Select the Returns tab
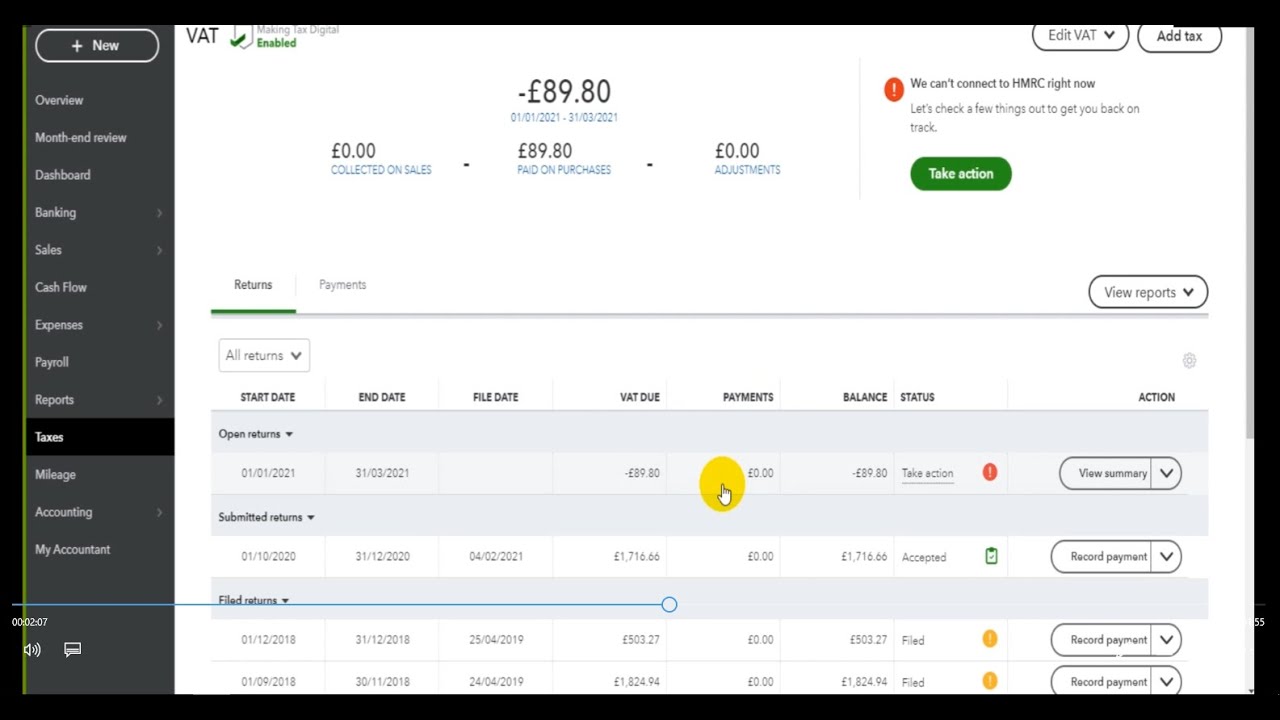This screenshot has height=720, width=1280. (253, 285)
